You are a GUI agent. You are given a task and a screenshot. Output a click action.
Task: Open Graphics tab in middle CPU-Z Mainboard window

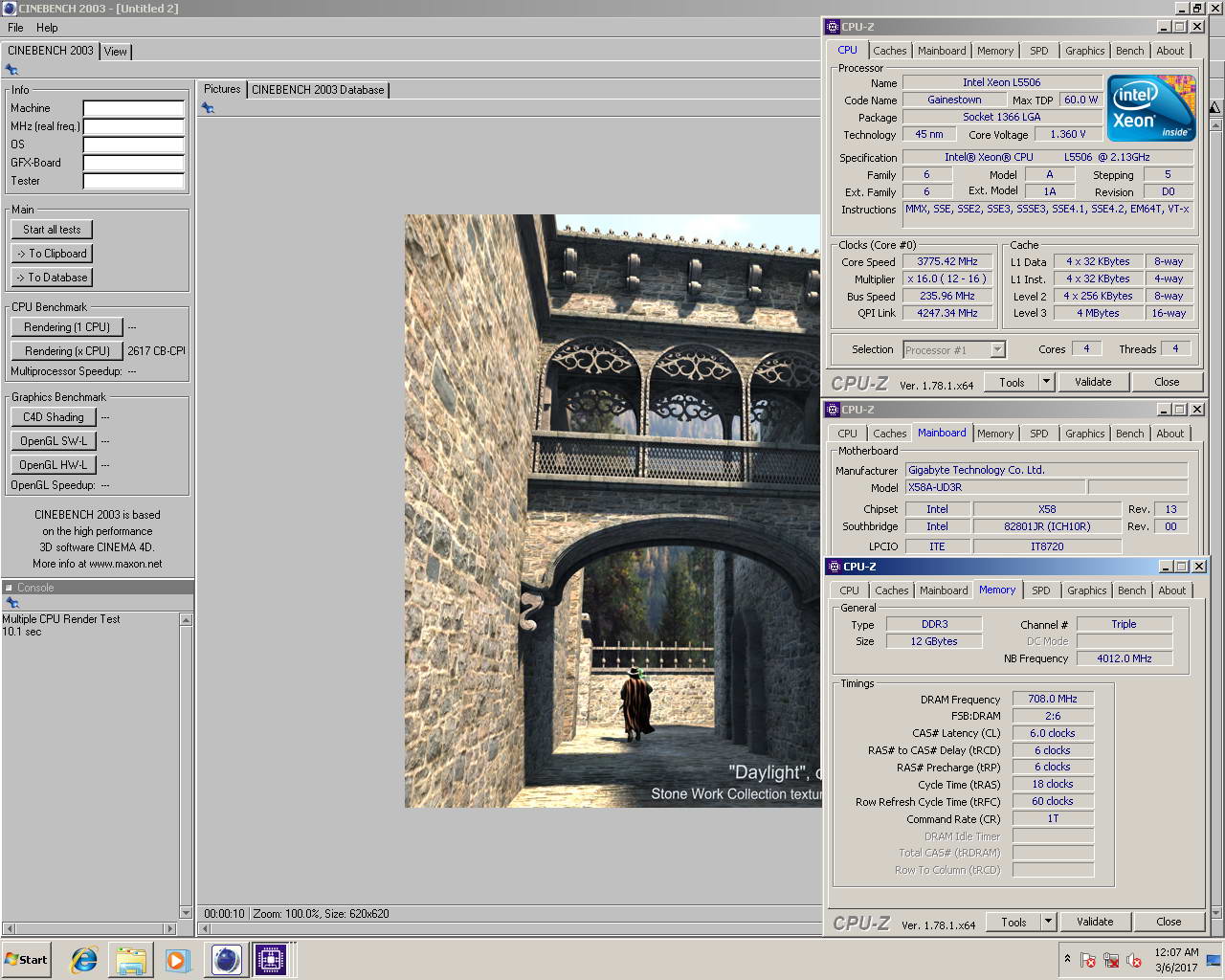[1085, 434]
